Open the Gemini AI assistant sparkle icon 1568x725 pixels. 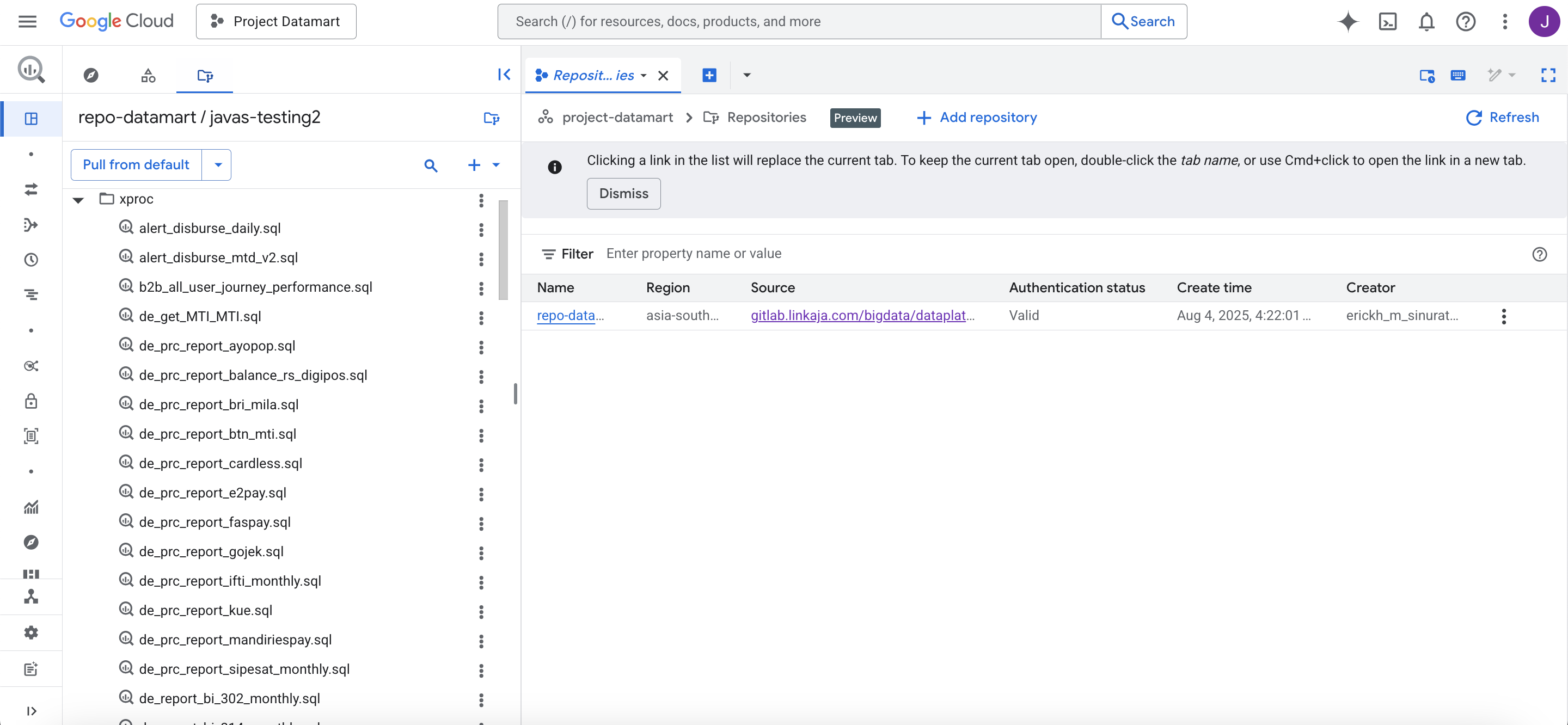1347,21
